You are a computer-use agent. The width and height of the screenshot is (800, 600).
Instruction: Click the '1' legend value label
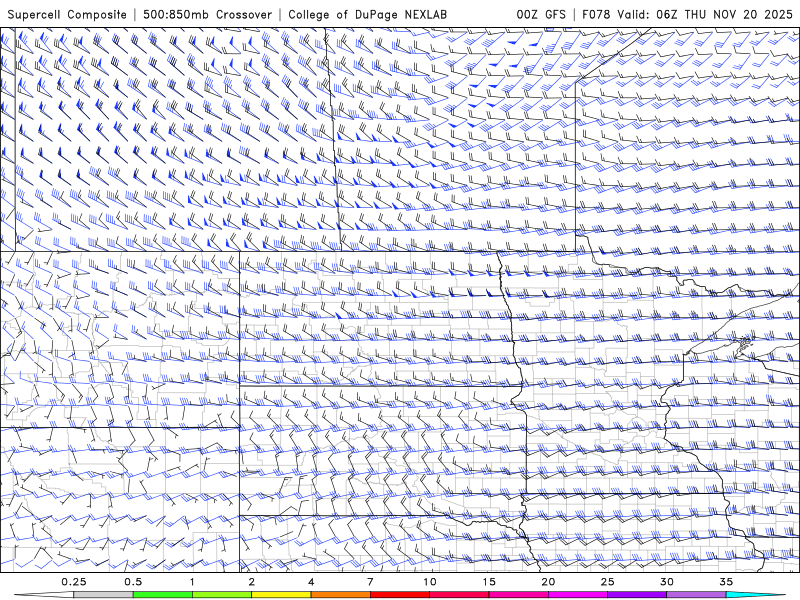coord(192,582)
